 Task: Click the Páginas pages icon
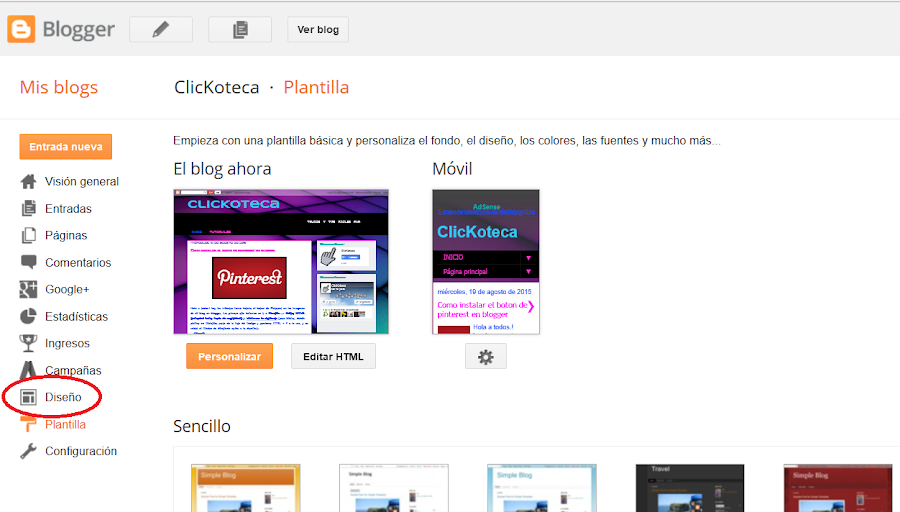coord(28,235)
